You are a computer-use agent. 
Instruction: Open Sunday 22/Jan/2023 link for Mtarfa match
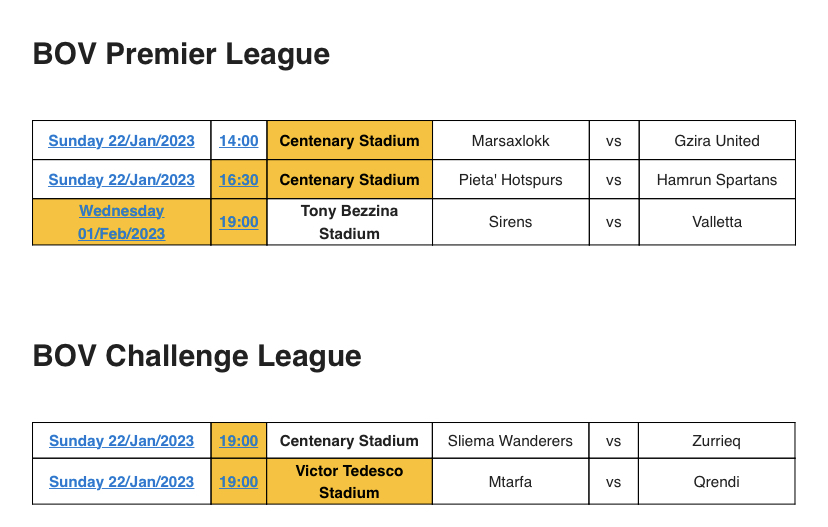[121, 482]
